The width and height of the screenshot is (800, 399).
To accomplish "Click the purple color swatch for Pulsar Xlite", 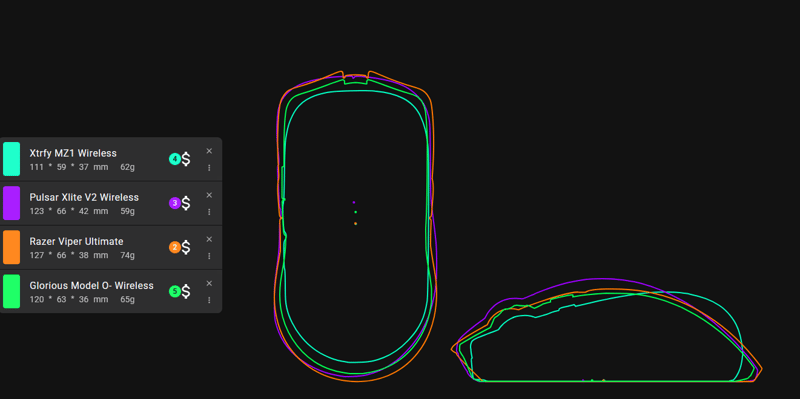I will [11, 203].
